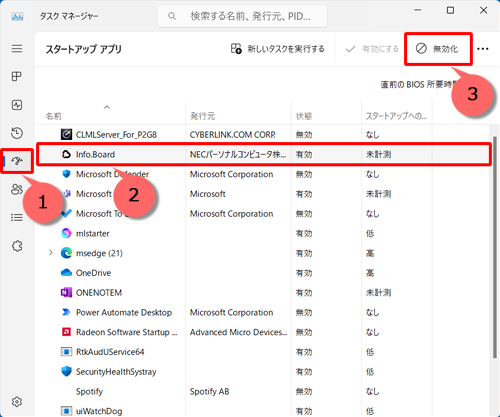The width and height of the screenshot is (500, 417).
Task: Open the hamburger navigation menu
Action: pos(17,49)
